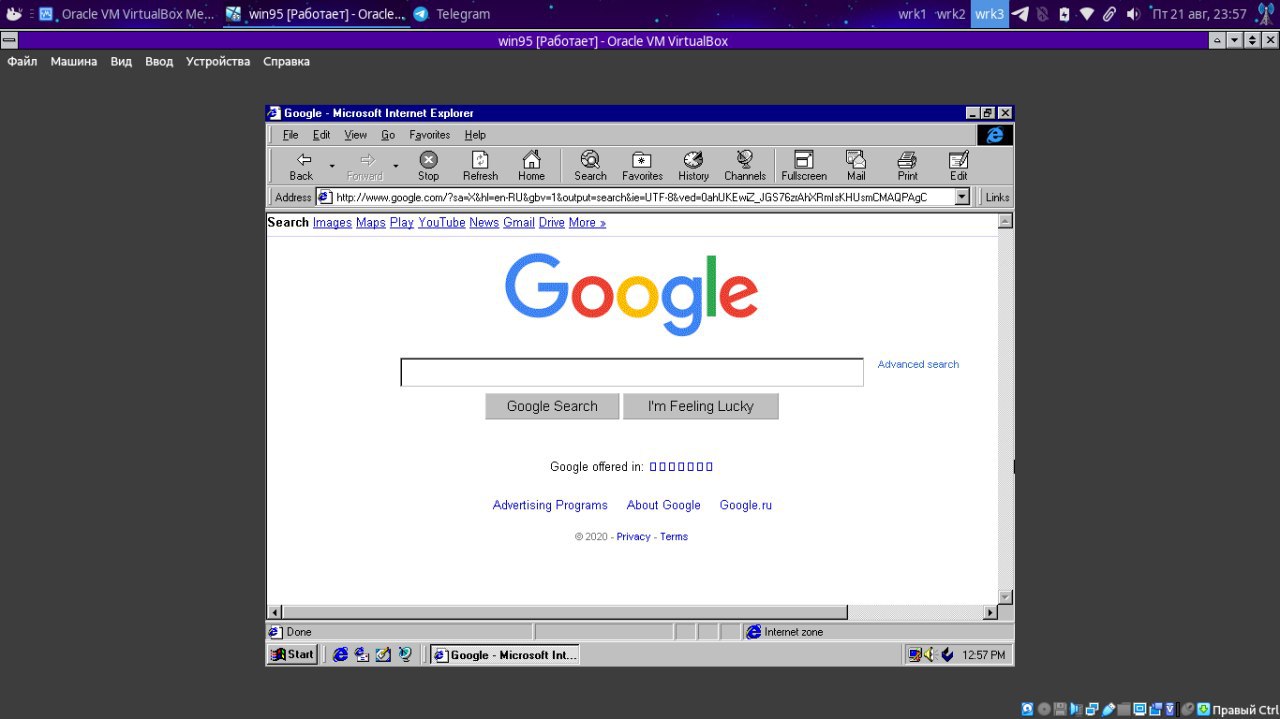Open the Help menu in Internet Explorer
This screenshot has height=719, width=1280.
475,135
